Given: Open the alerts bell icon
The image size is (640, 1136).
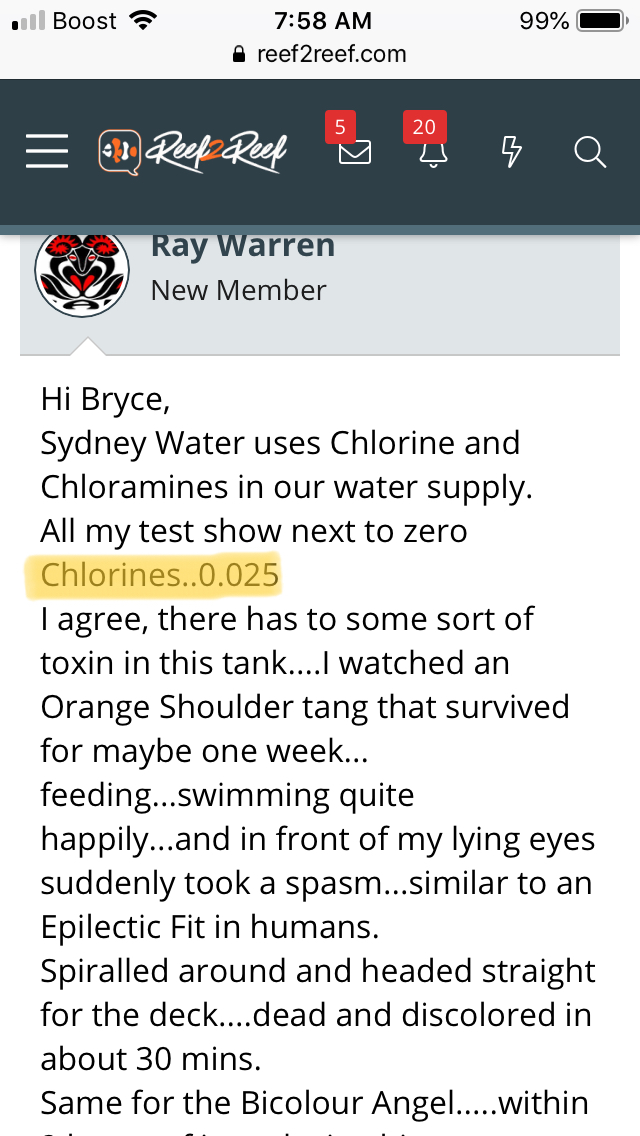Looking at the screenshot, I should (x=434, y=153).
